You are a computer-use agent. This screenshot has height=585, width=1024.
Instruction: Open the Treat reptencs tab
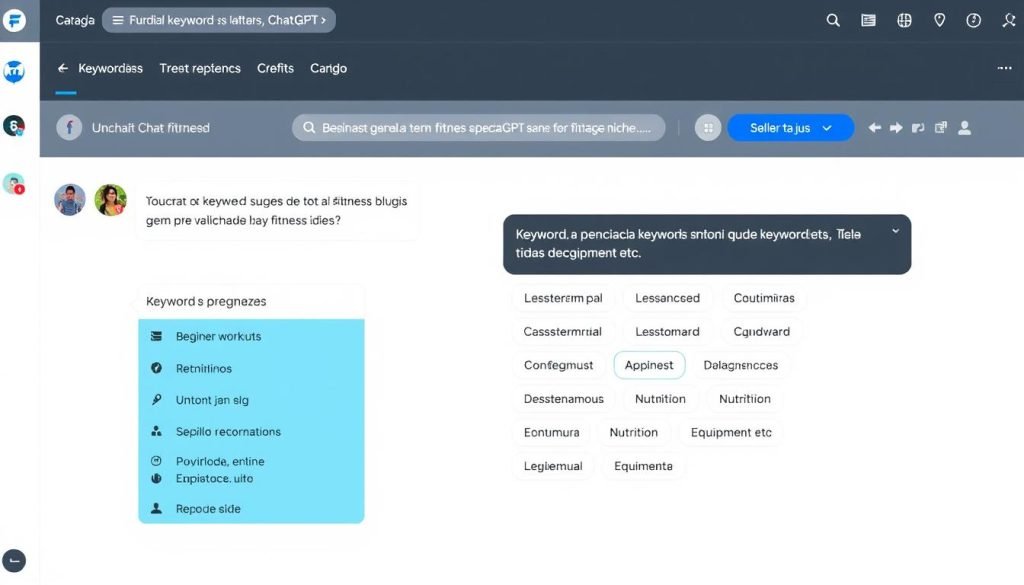coord(200,68)
